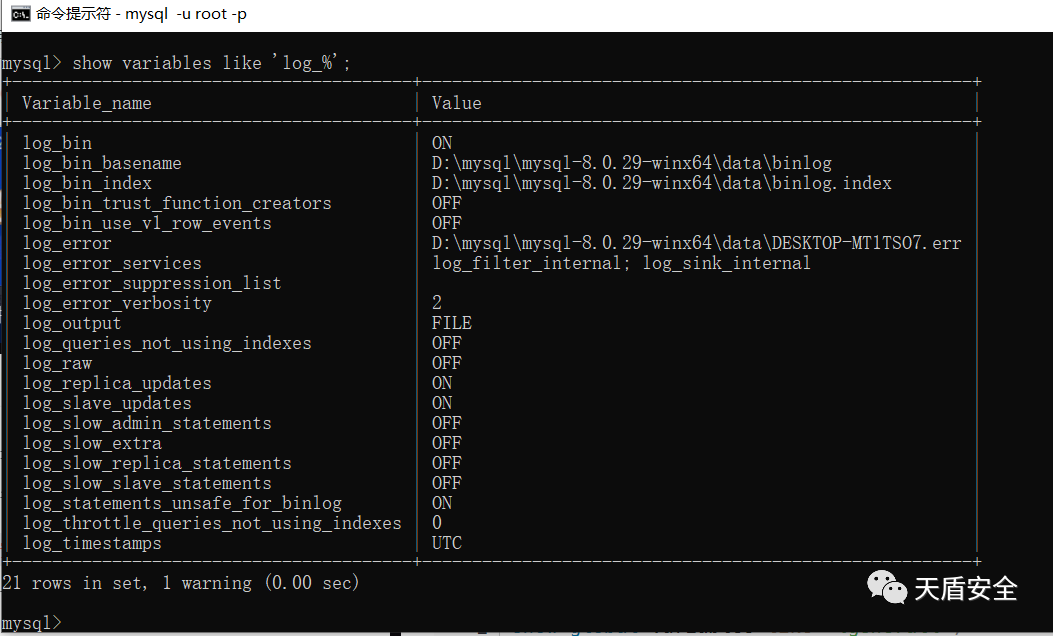Click the empty mysql> prompt at the bottom
The height and width of the screenshot is (636, 1053).
point(31,623)
